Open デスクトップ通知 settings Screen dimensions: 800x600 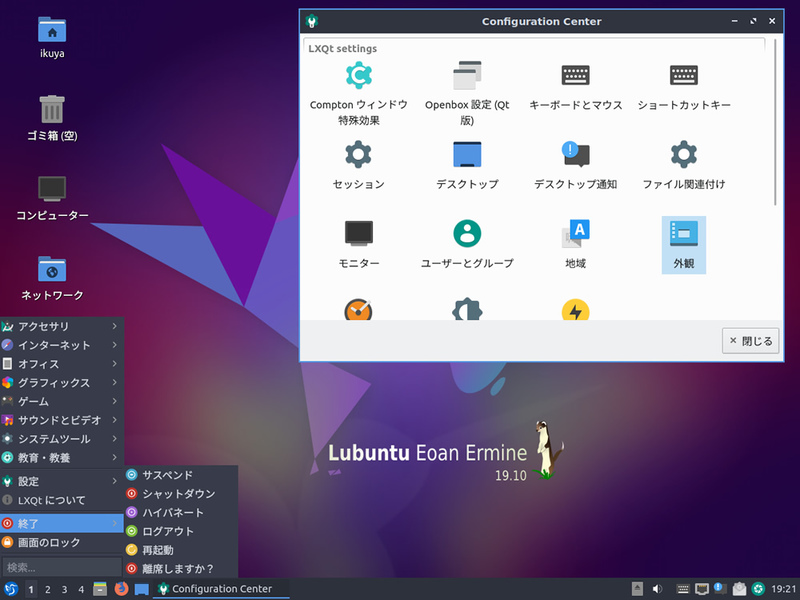coord(575,154)
